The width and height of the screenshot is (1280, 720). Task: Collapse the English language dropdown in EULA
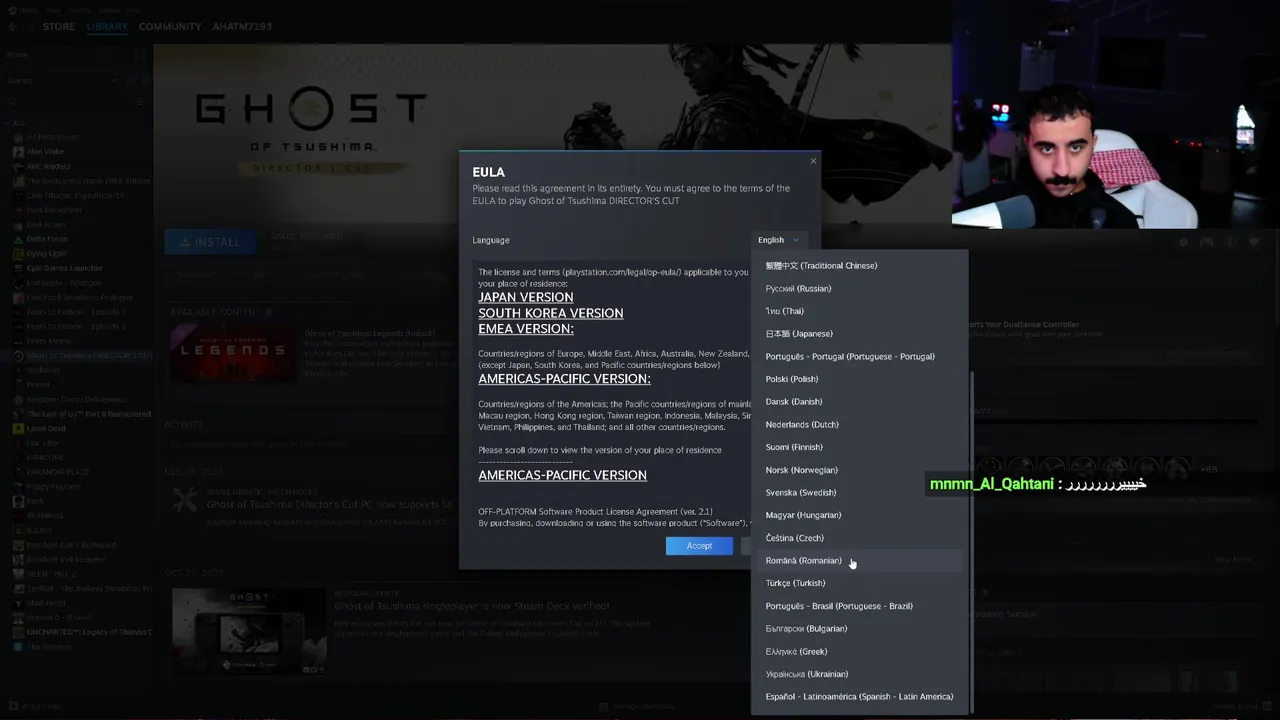[779, 240]
